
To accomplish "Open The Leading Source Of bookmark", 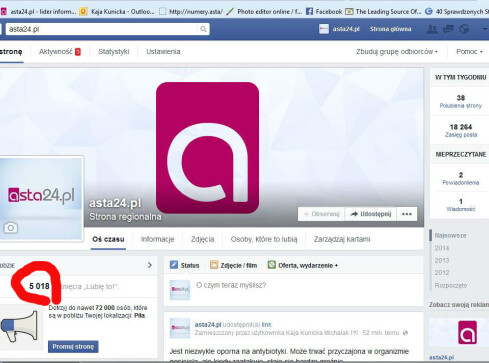I will point(383,11).
